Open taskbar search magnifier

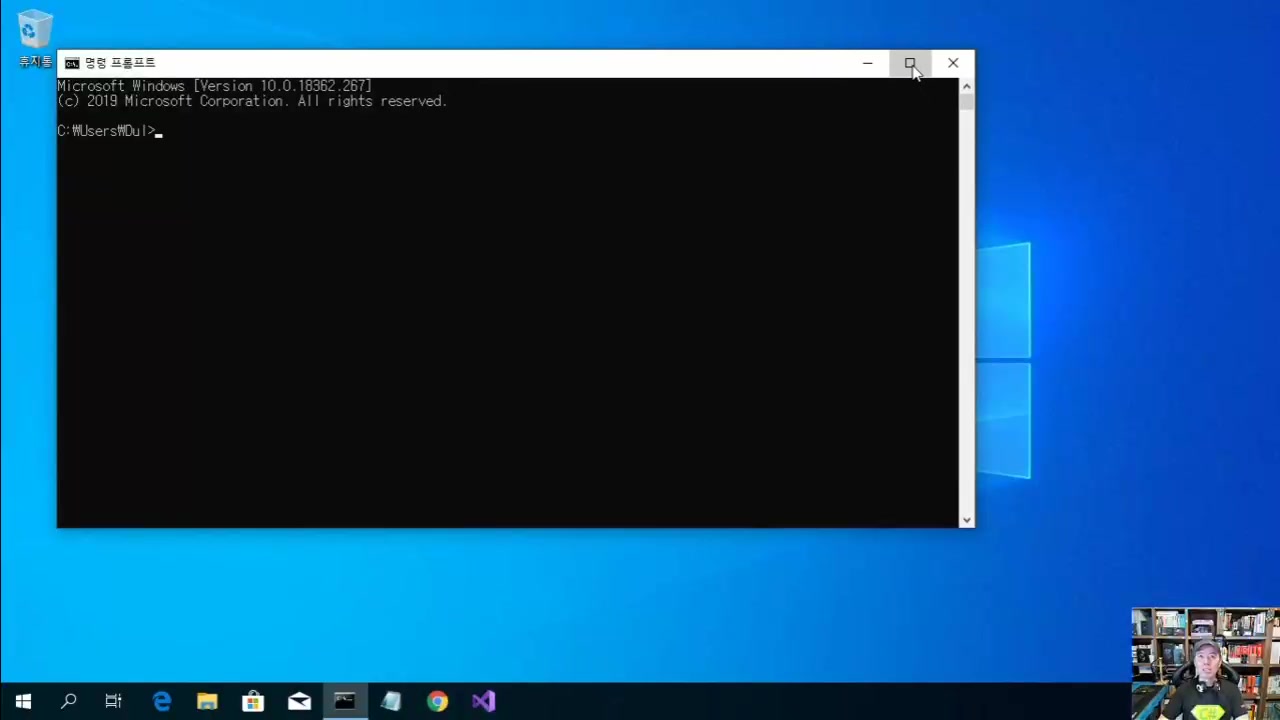[x=69, y=701]
